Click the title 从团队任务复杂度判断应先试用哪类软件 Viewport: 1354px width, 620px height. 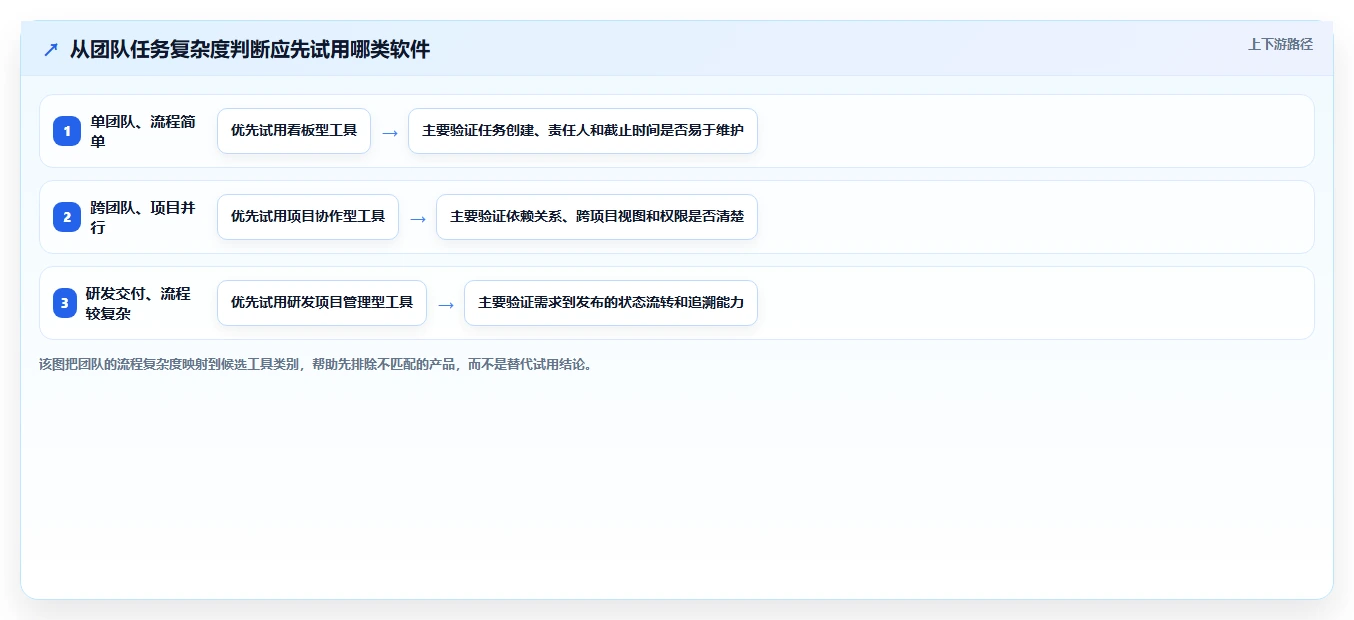[250, 50]
